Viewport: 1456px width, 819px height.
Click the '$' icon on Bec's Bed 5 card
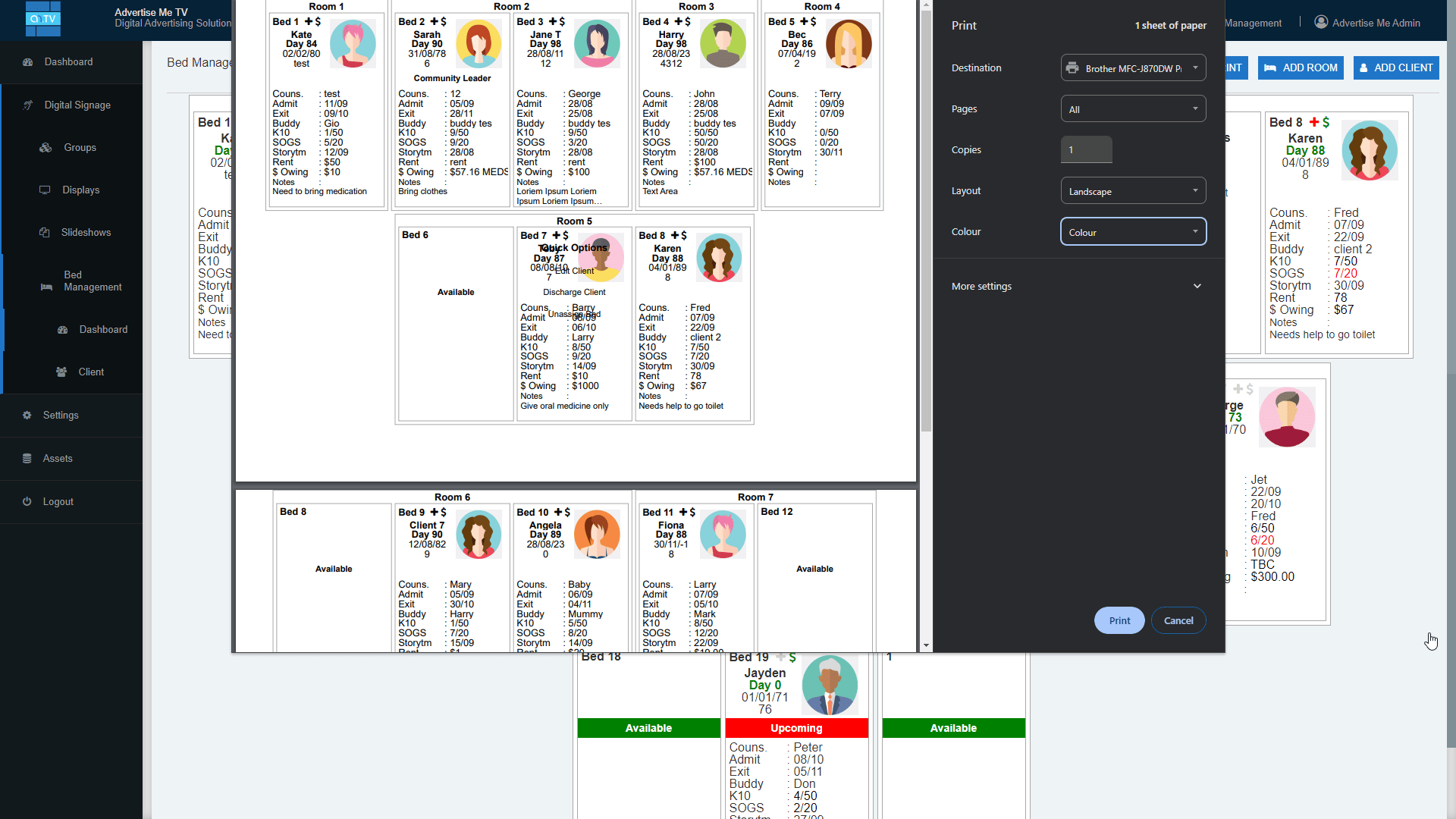coord(814,21)
